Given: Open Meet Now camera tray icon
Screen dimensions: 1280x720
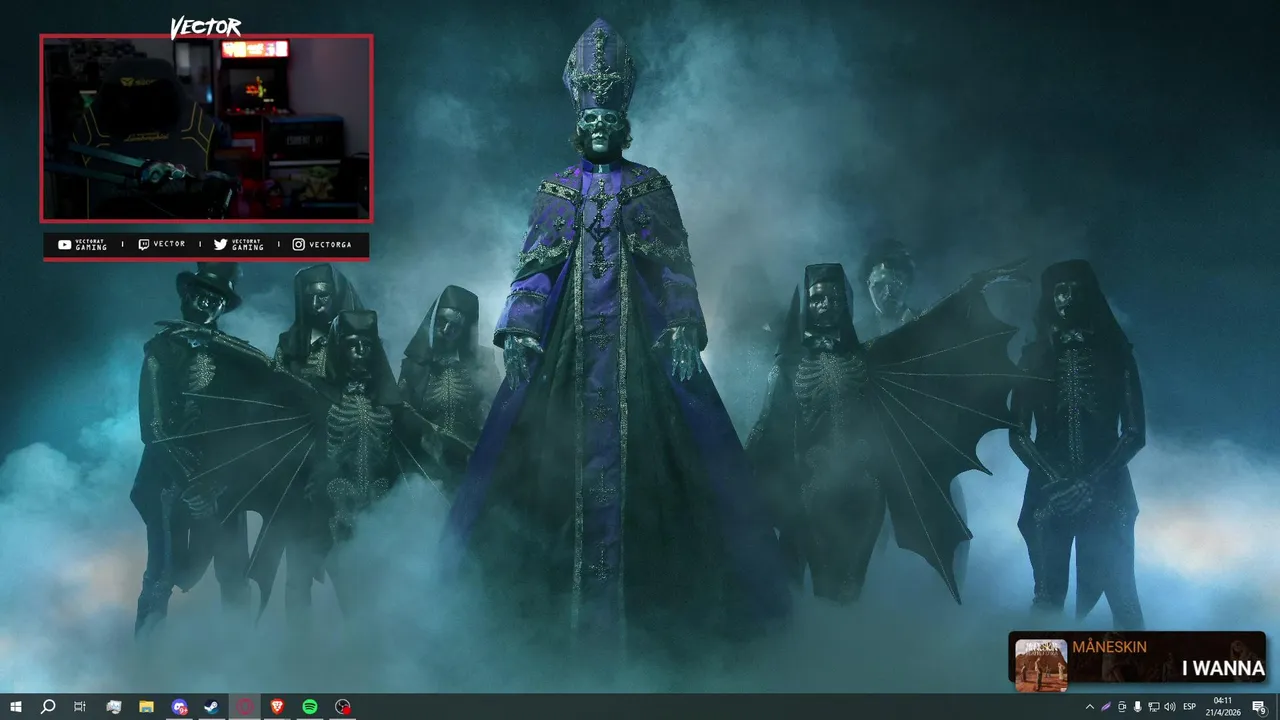Looking at the screenshot, I should (1122, 707).
